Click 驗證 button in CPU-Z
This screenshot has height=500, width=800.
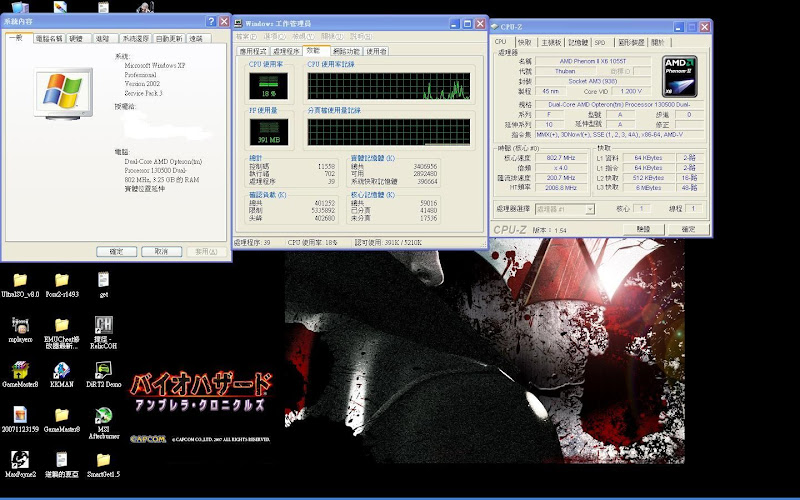point(644,230)
